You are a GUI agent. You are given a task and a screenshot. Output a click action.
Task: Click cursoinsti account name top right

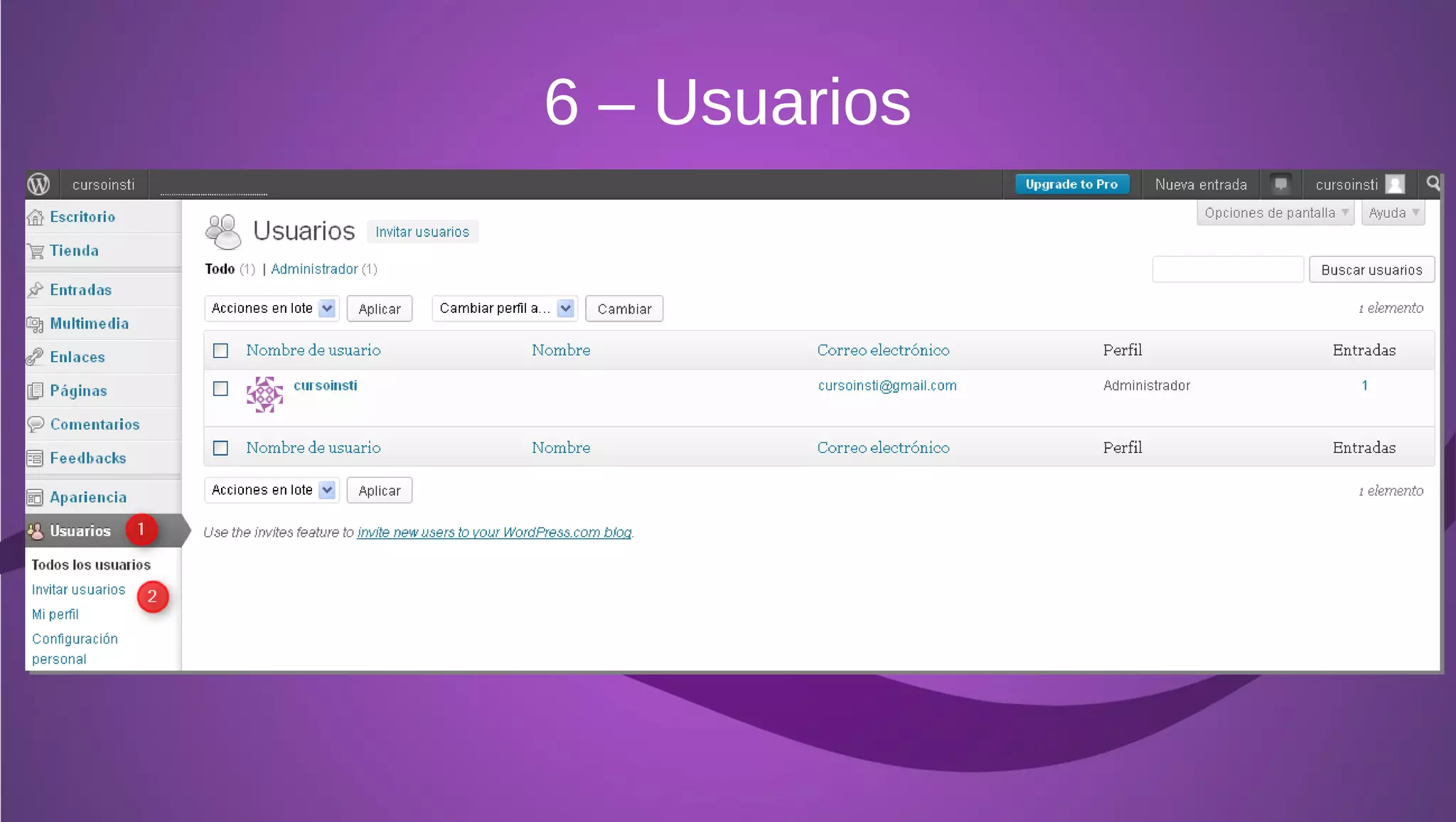(1347, 185)
